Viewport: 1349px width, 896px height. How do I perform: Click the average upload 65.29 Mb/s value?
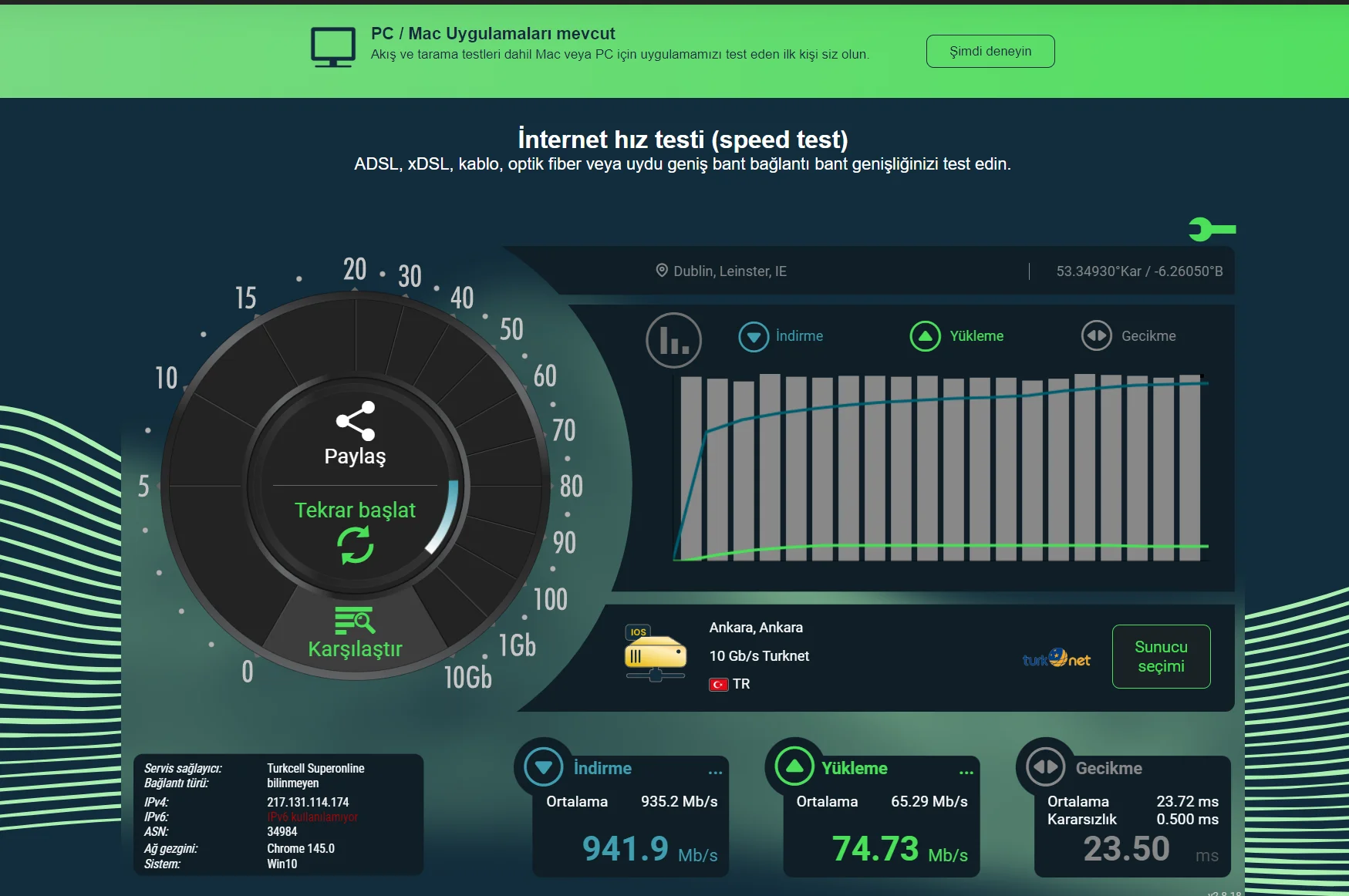point(929,801)
